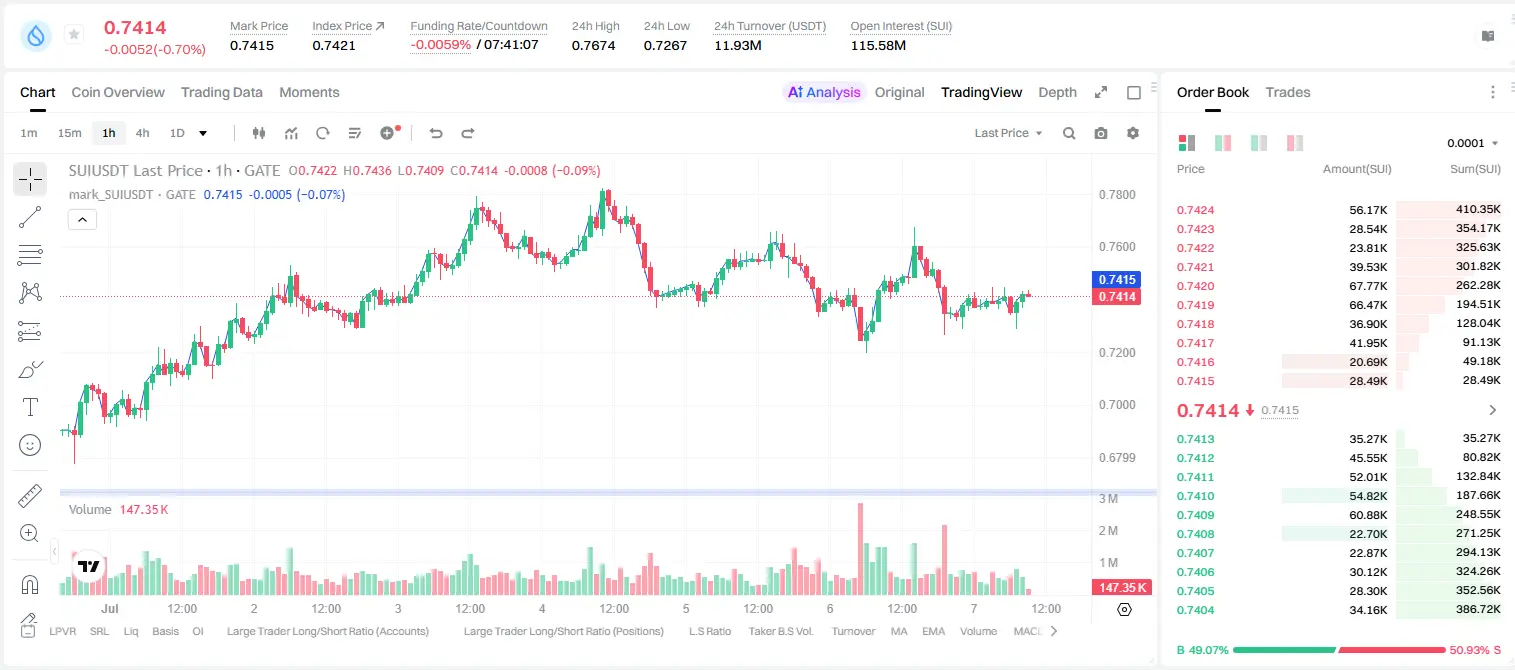Viewport: 1515px width, 670px height.
Task: Expand more time interval options arrow
Action: tap(203, 133)
